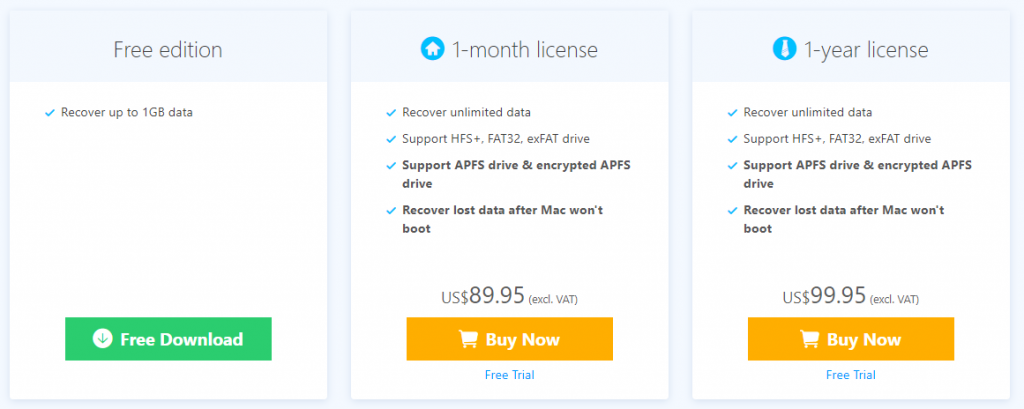Open the Free Trial link under 1-month plan
Viewport: 1024px width, 409px height.
(509, 375)
